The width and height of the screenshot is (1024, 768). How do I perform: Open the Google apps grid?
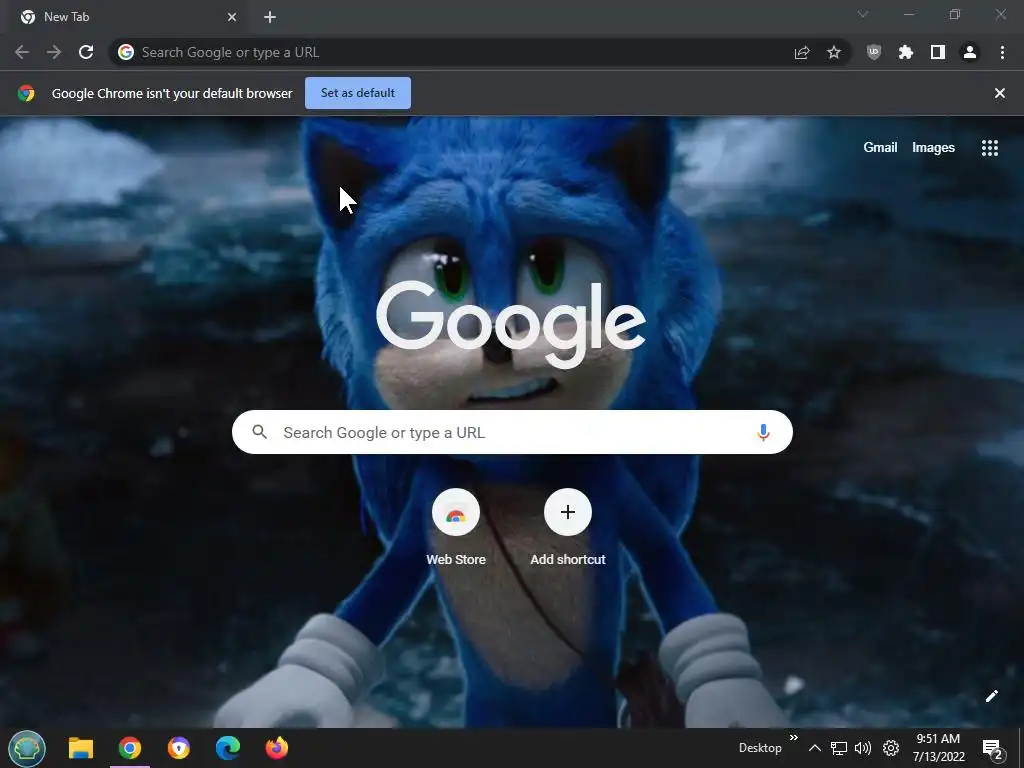[990, 148]
